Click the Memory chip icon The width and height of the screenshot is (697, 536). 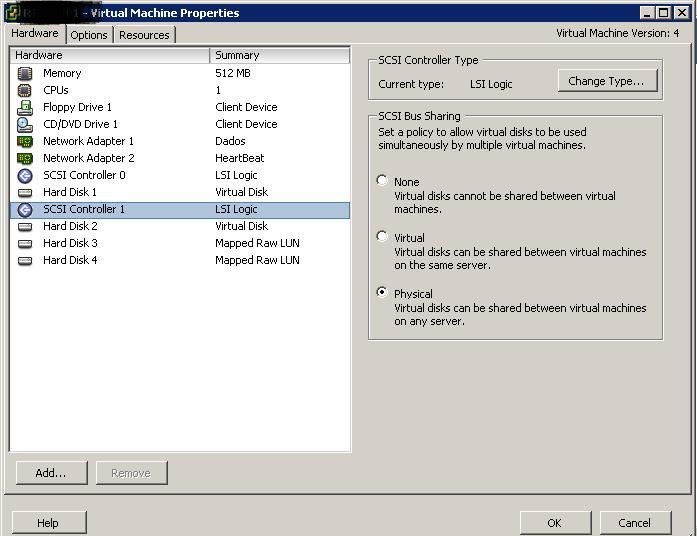[x=25, y=73]
